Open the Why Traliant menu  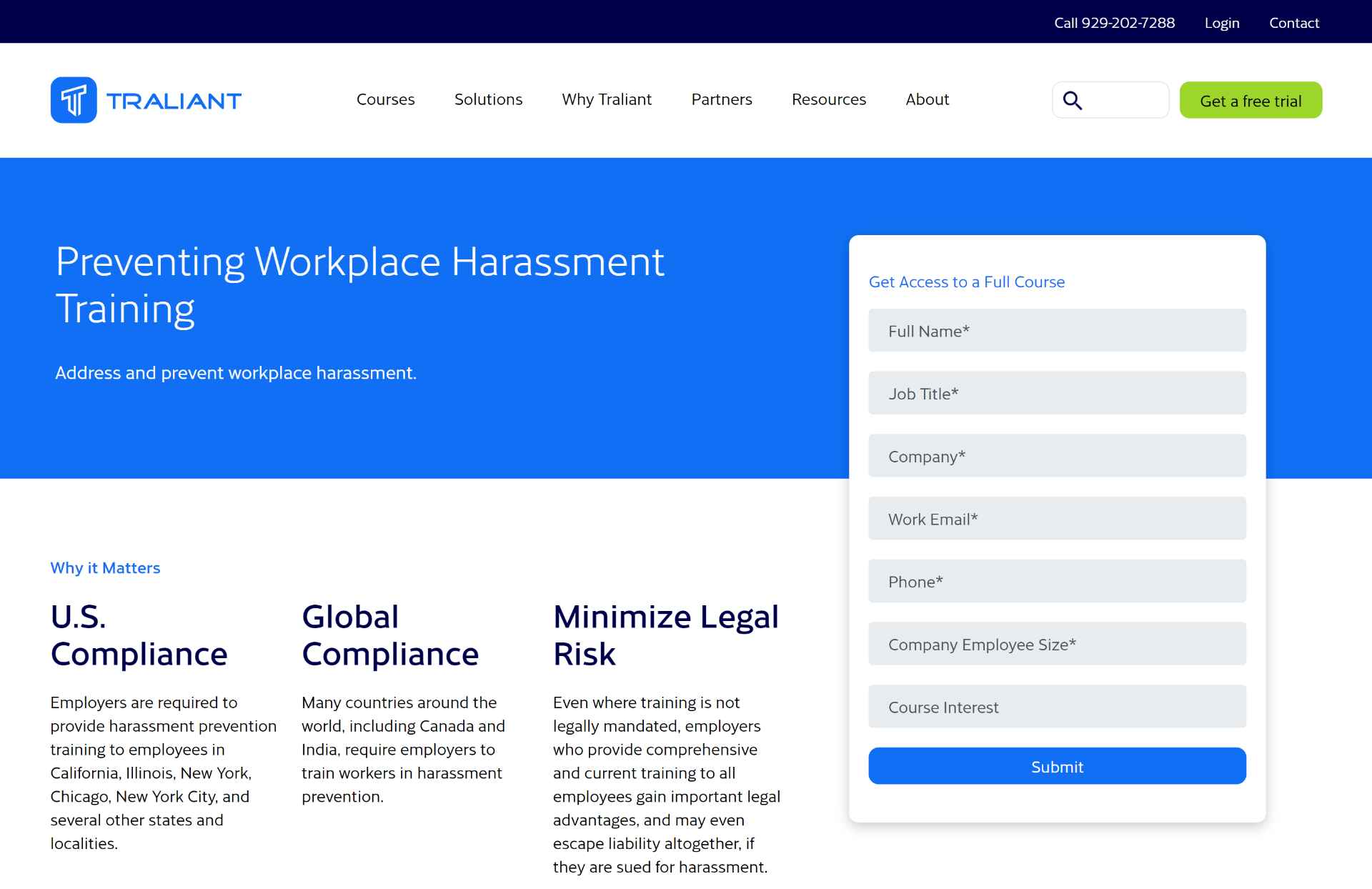607,99
